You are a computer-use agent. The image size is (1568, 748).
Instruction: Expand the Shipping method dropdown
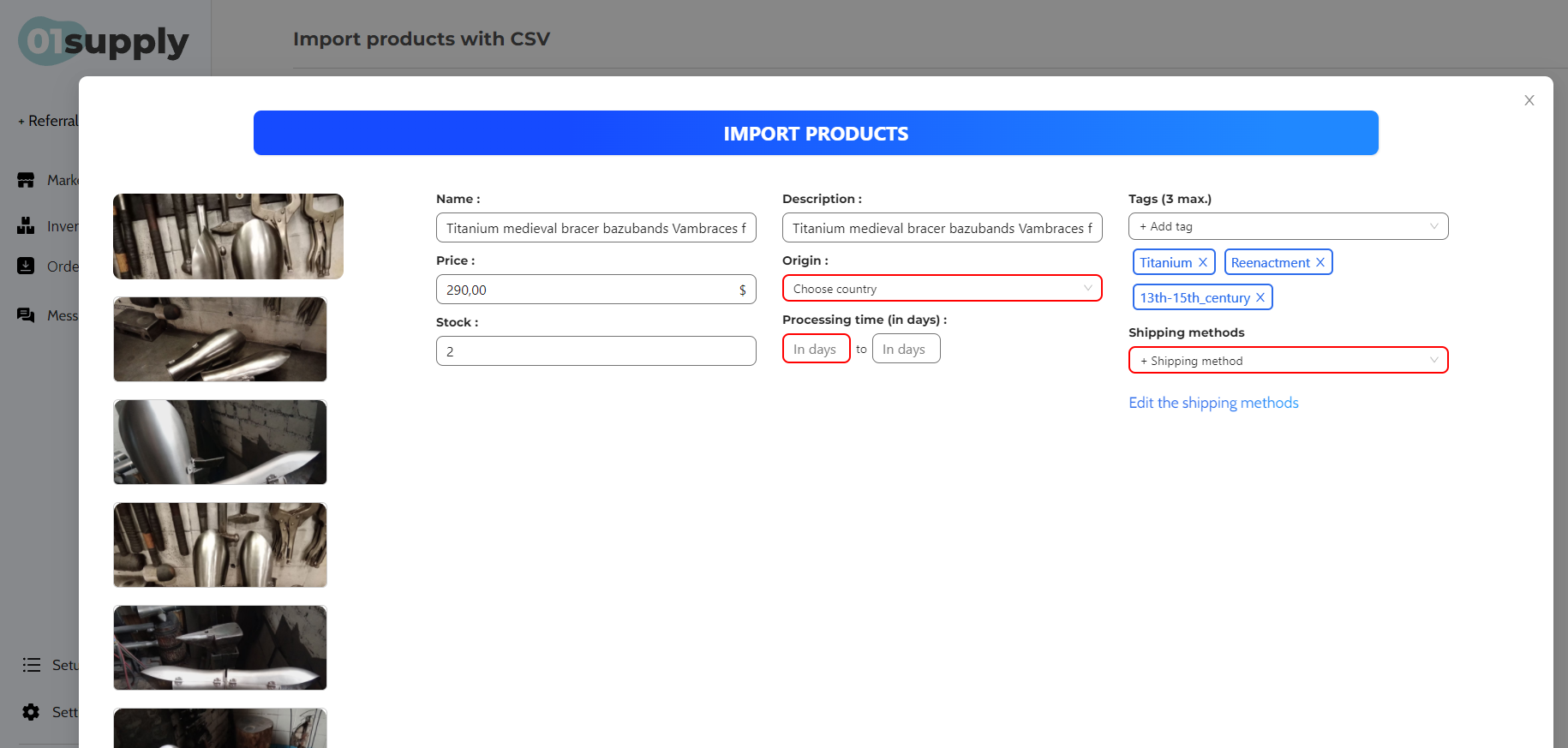[1288, 360]
